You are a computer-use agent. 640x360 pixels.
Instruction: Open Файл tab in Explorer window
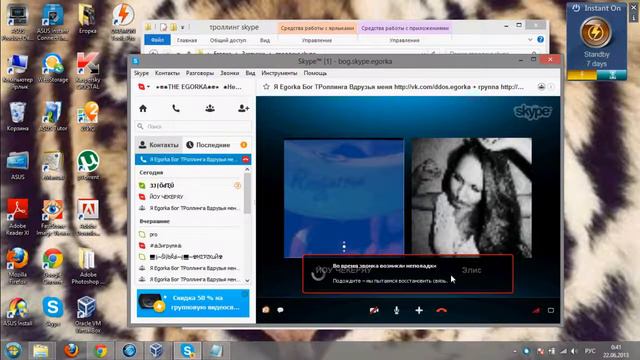[x=157, y=40]
